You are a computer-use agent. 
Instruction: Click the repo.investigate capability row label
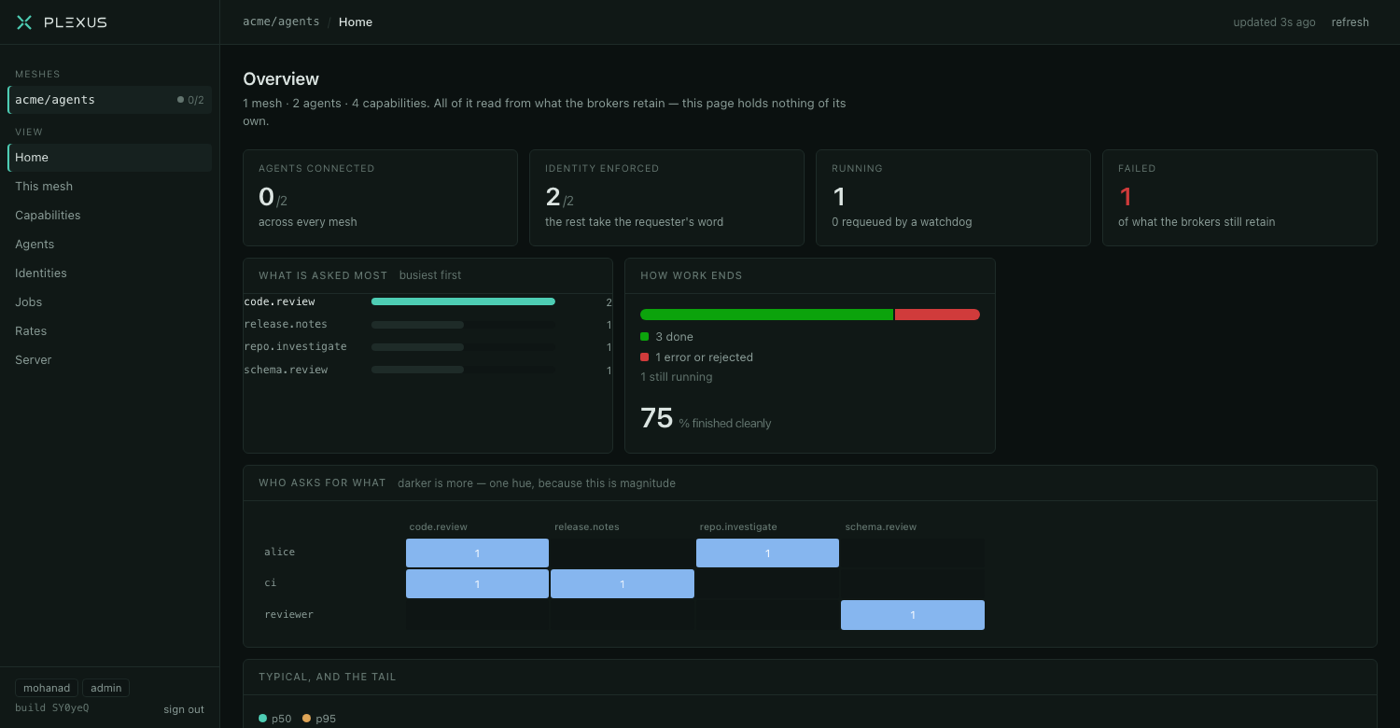pos(295,347)
